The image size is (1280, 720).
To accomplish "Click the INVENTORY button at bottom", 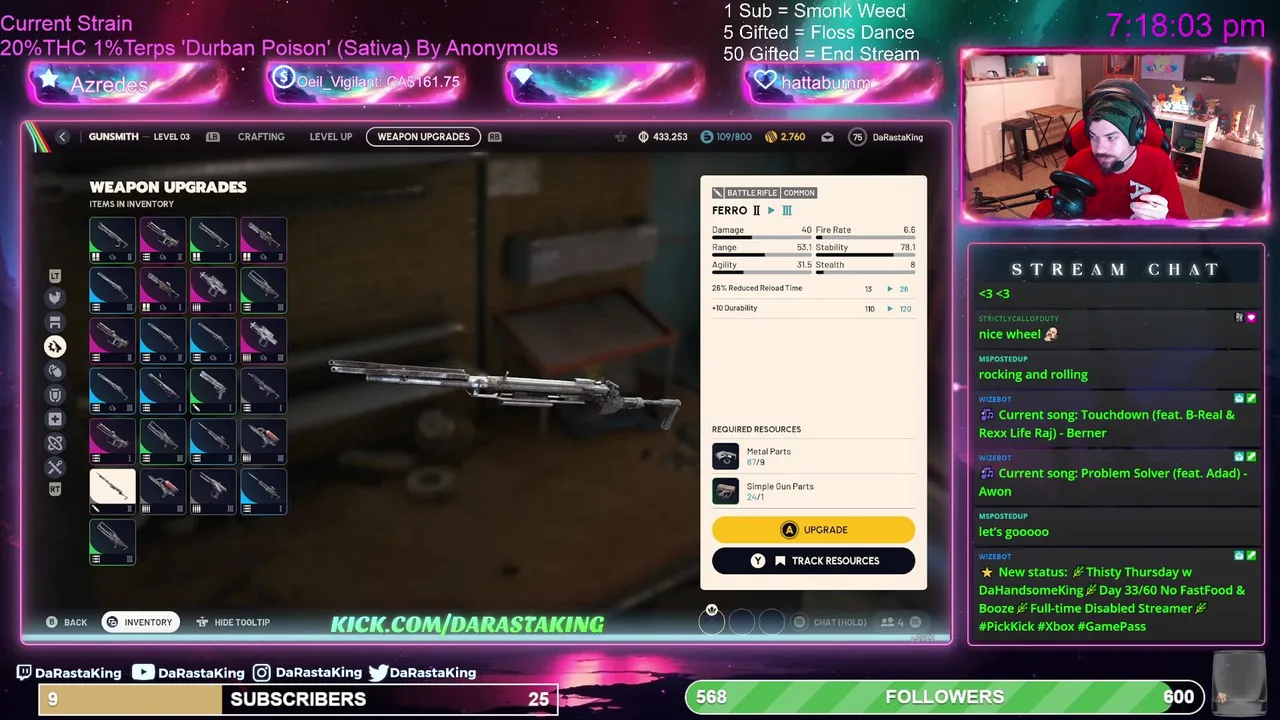I will (x=140, y=622).
